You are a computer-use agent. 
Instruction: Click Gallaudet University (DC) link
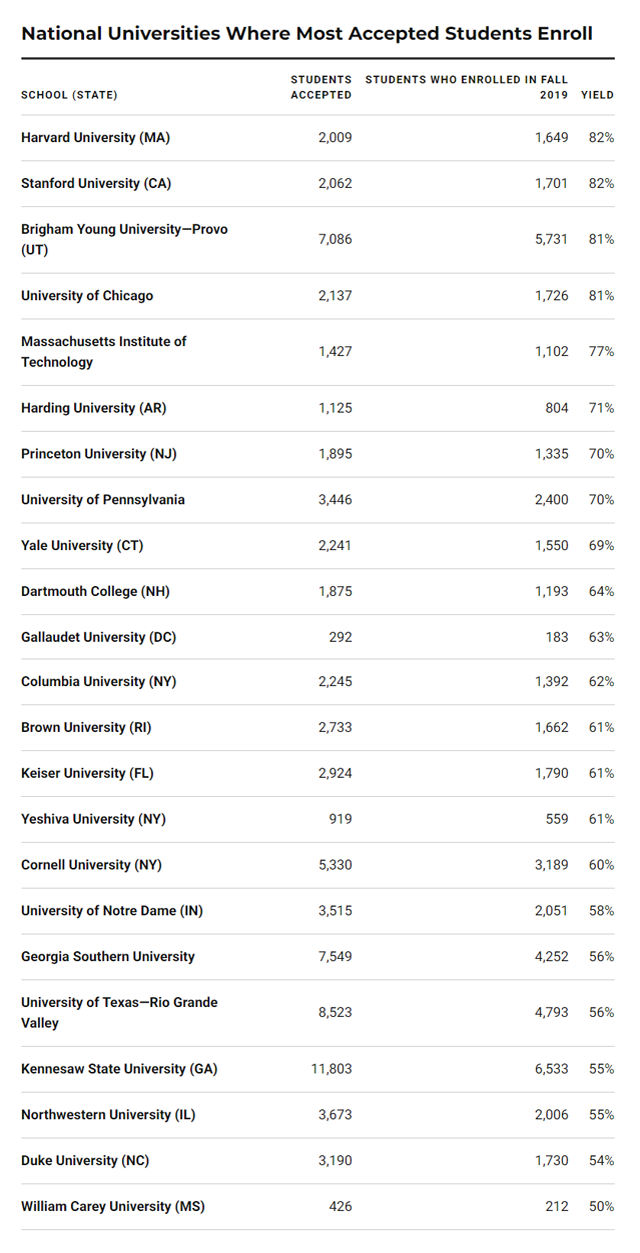click(98, 637)
